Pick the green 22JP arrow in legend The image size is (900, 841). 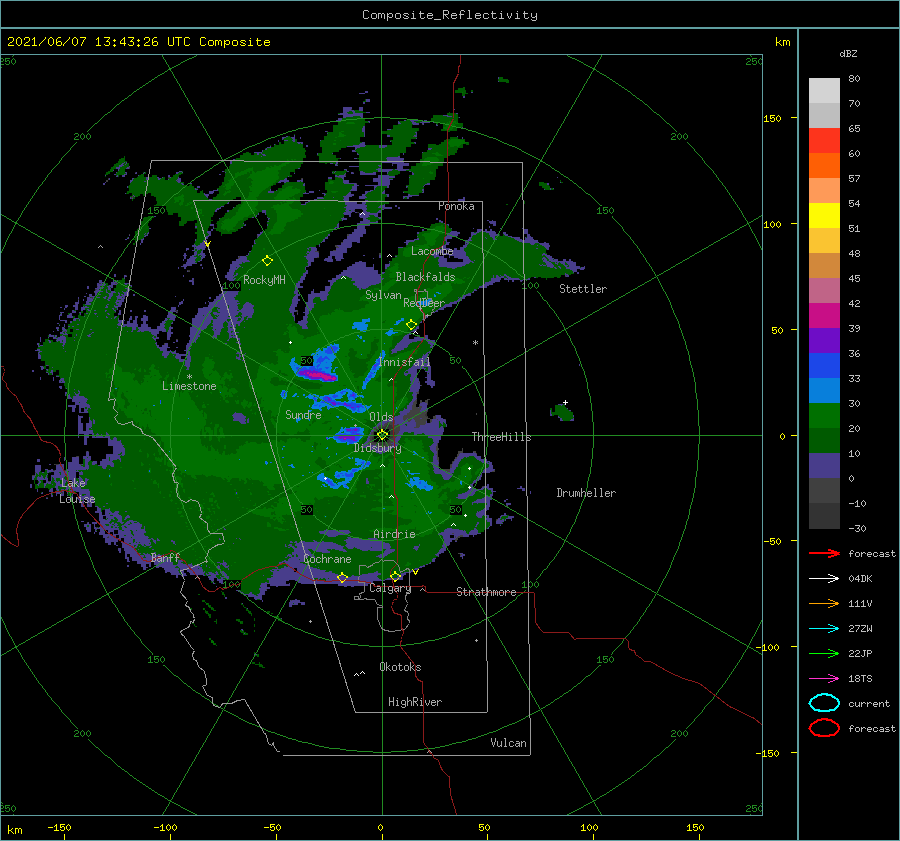point(824,653)
